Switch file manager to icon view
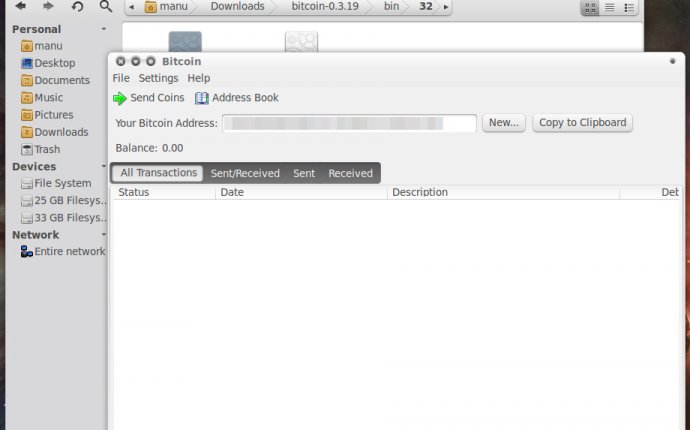This screenshot has width=690, height=430. pyautogui.click(x=590, y=7)
